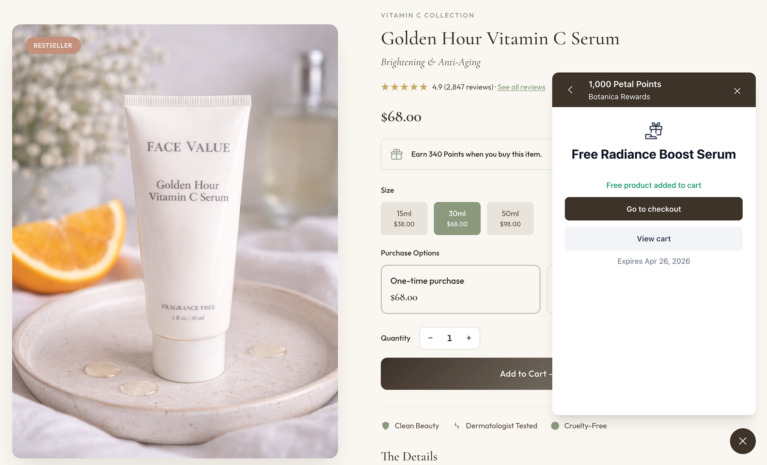This screenshot has height=465, width=767.
Task: Click the five-star rating icons
Action: tap(404, 87)
